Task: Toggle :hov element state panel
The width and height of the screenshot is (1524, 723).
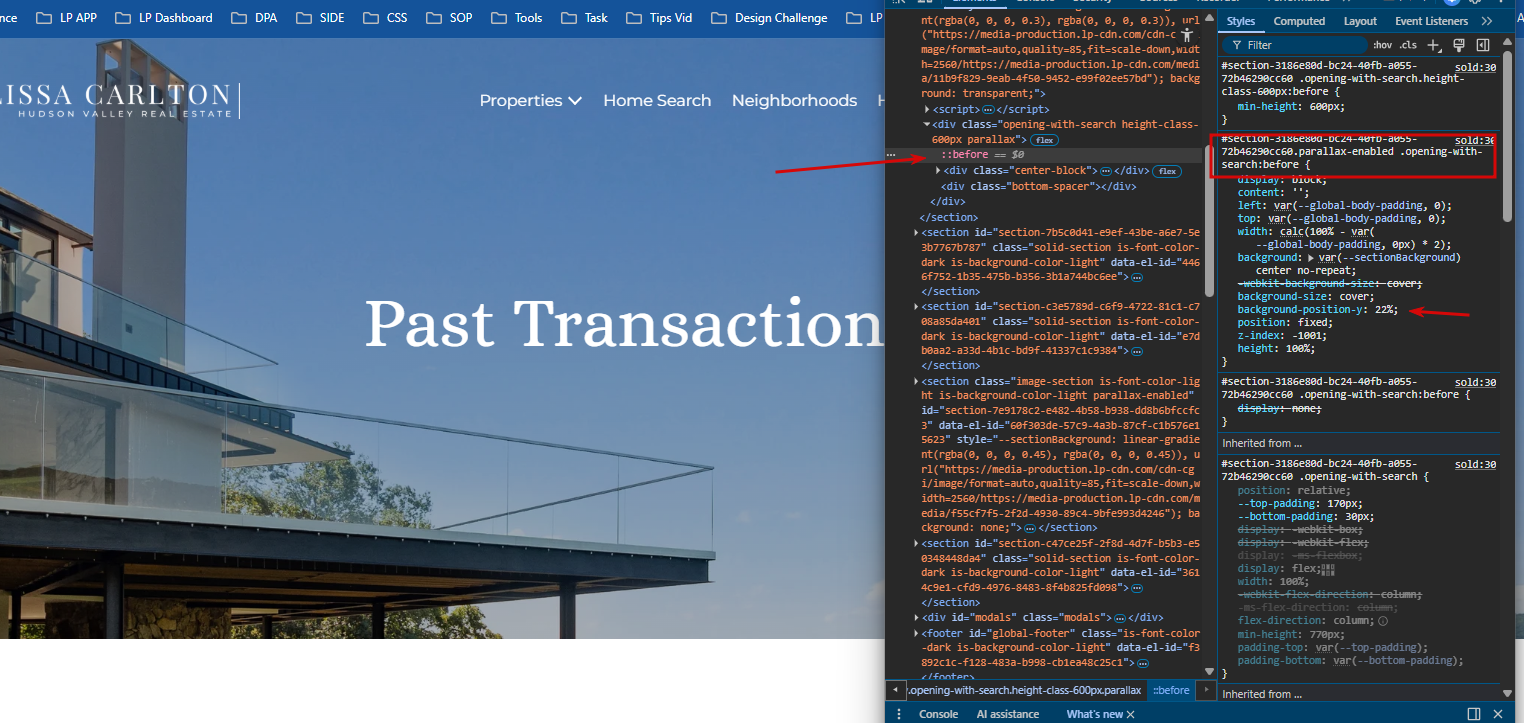Action: pos(1383,45)
